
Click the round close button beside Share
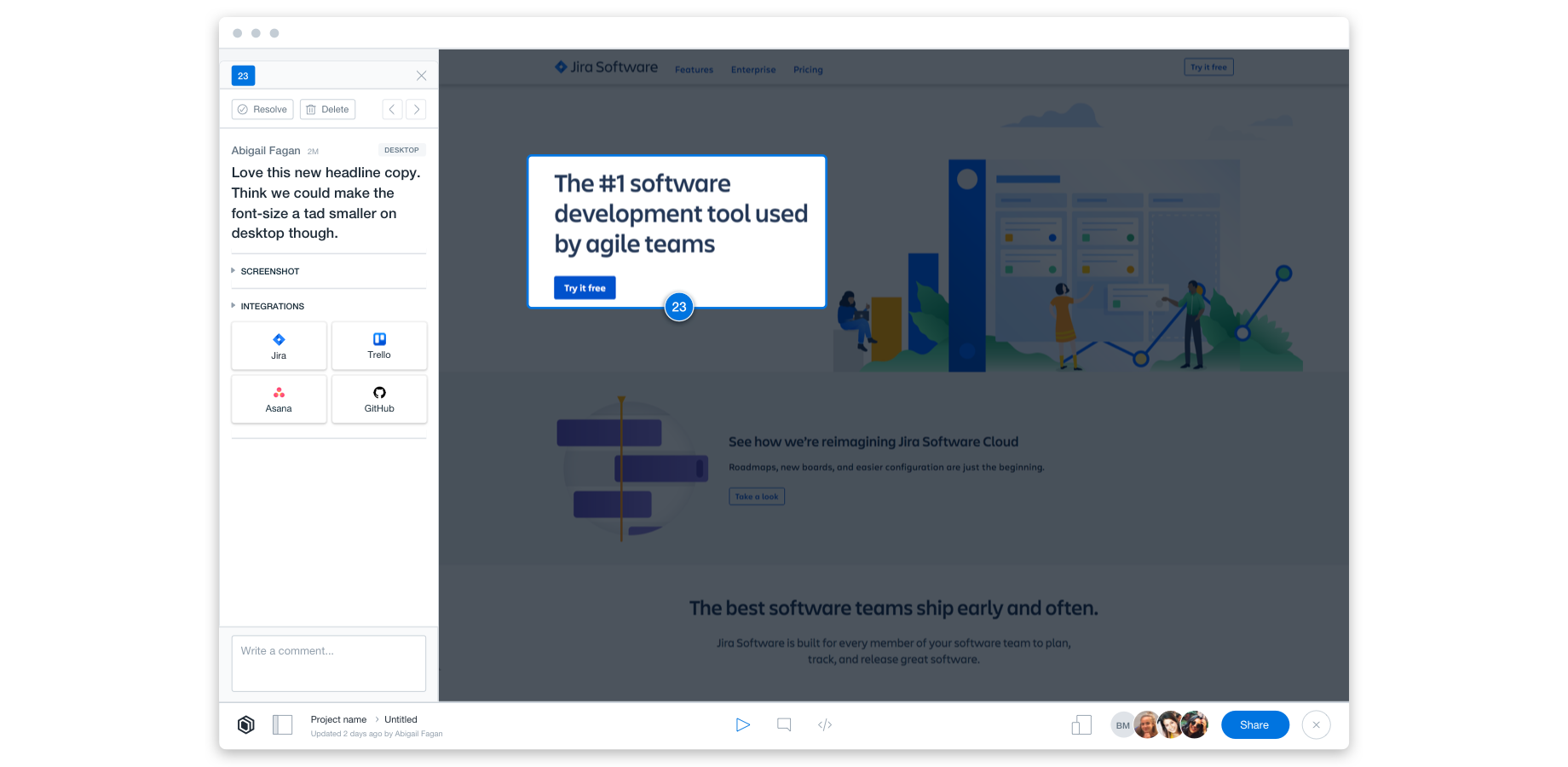(1316, 724)
